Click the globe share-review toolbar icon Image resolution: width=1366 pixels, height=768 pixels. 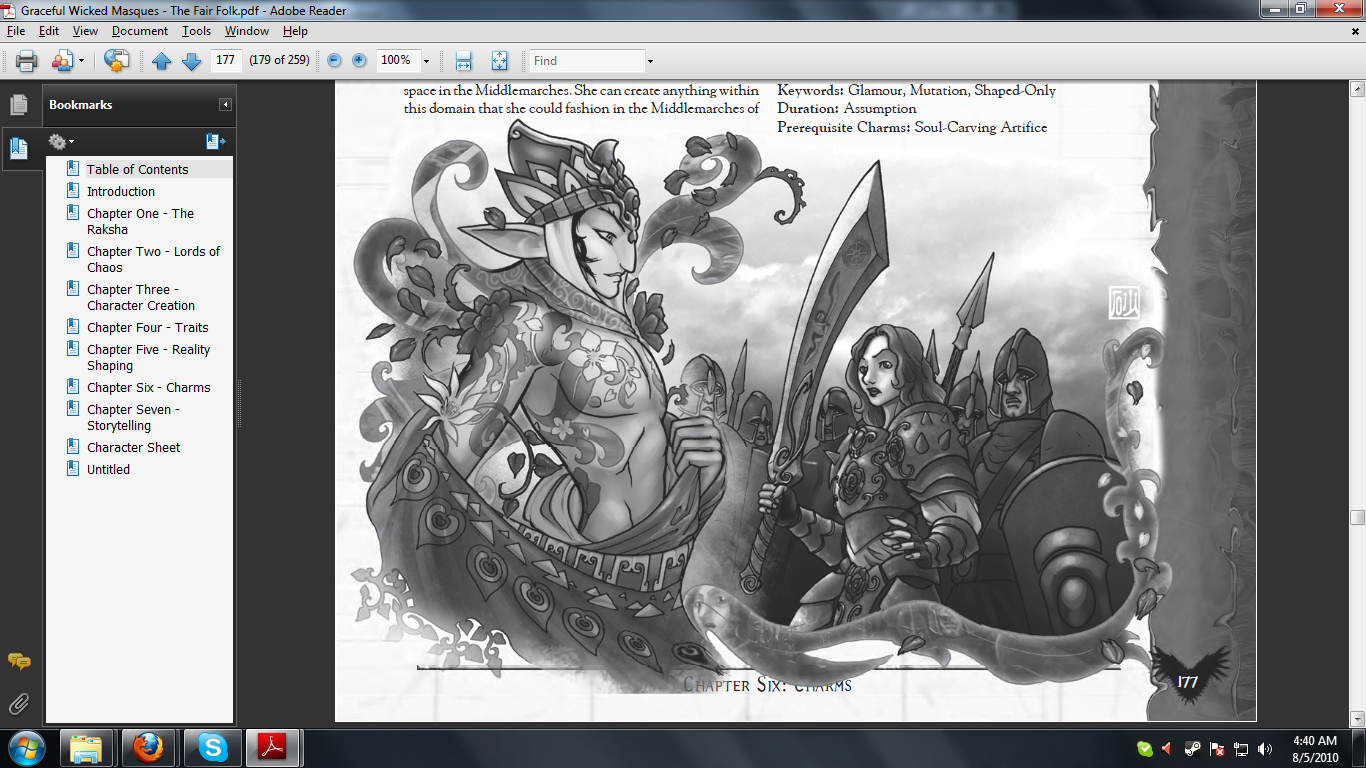click(x=117, y=61)
